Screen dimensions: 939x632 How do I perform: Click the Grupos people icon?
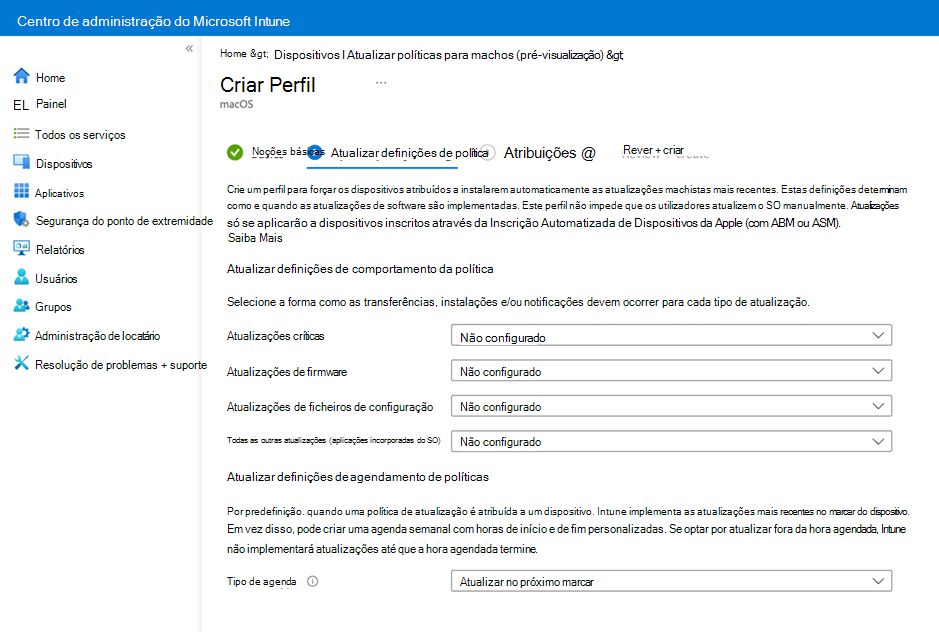pyautogui.click(x=22, y=306)
